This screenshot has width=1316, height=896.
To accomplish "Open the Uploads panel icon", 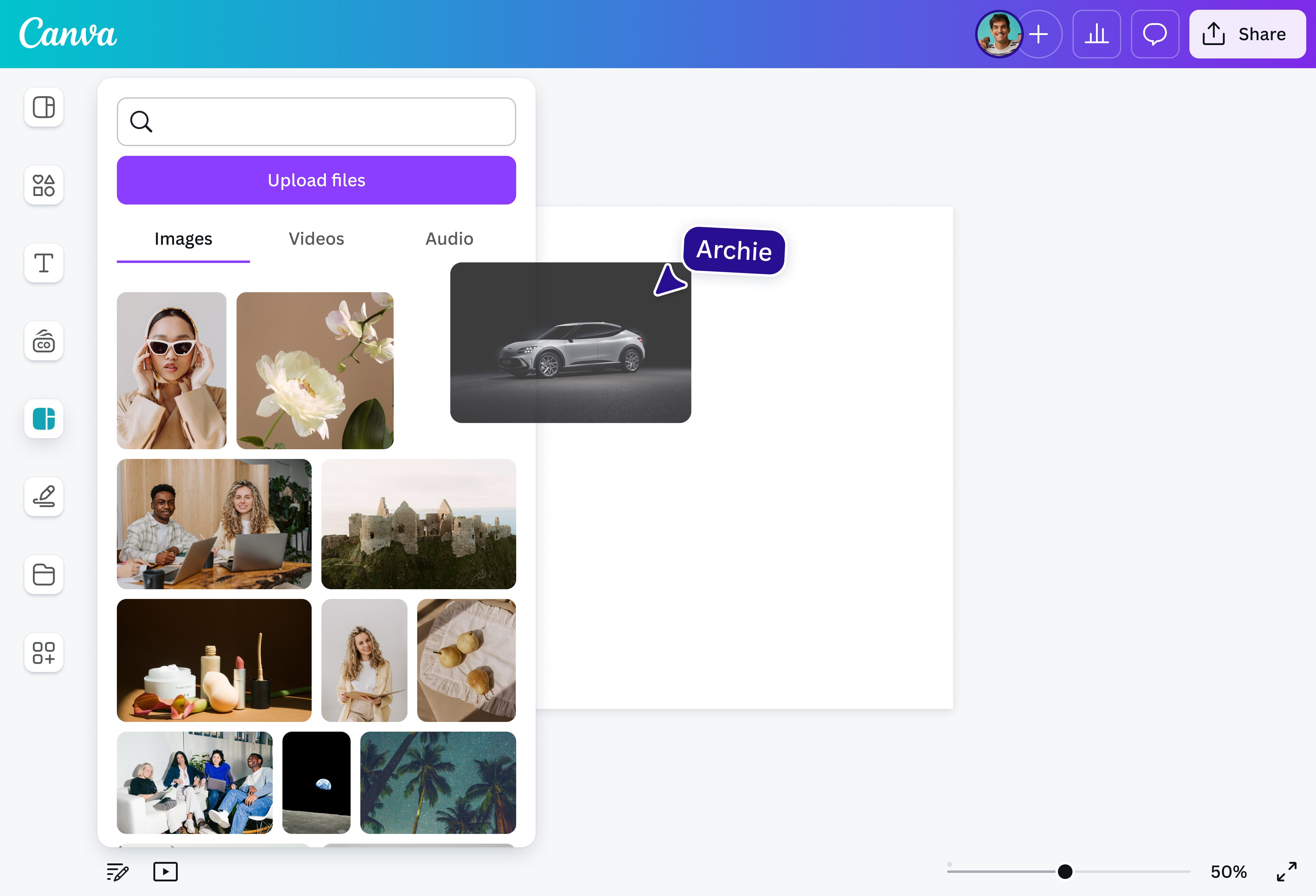I will 44,419.
